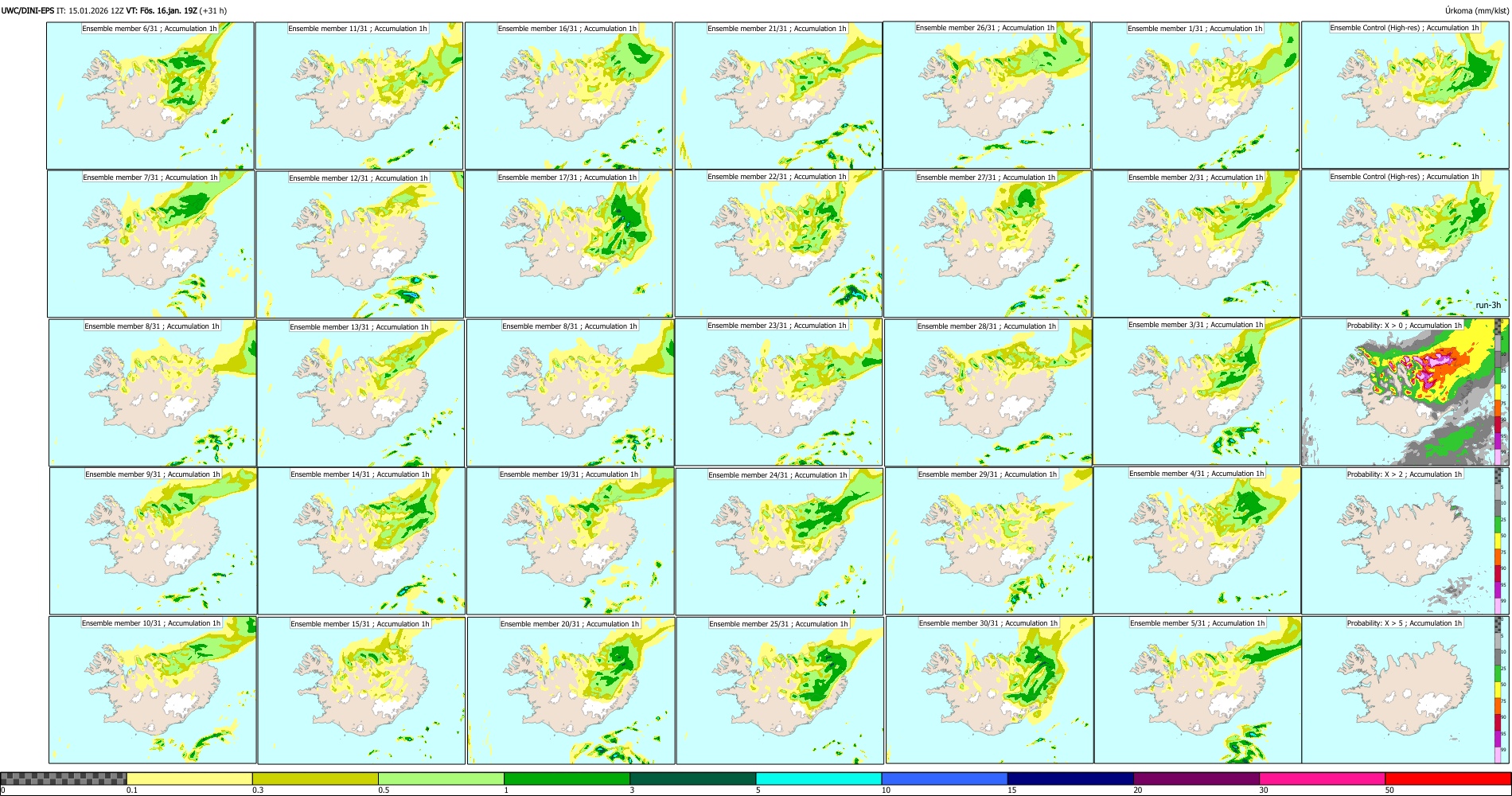Viewport: 1512px width, 796px height.
Task: Open the Ensemble member 26/31 map panel
Action: point(987,95)
